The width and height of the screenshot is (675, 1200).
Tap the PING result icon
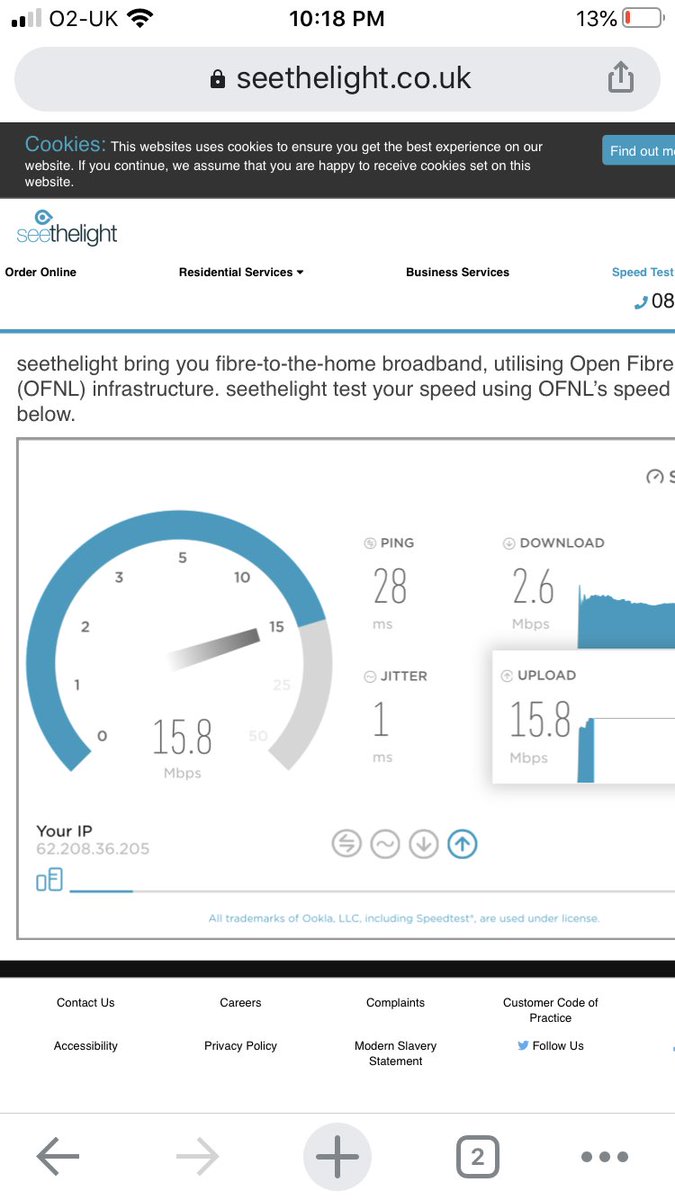point(370,543)
